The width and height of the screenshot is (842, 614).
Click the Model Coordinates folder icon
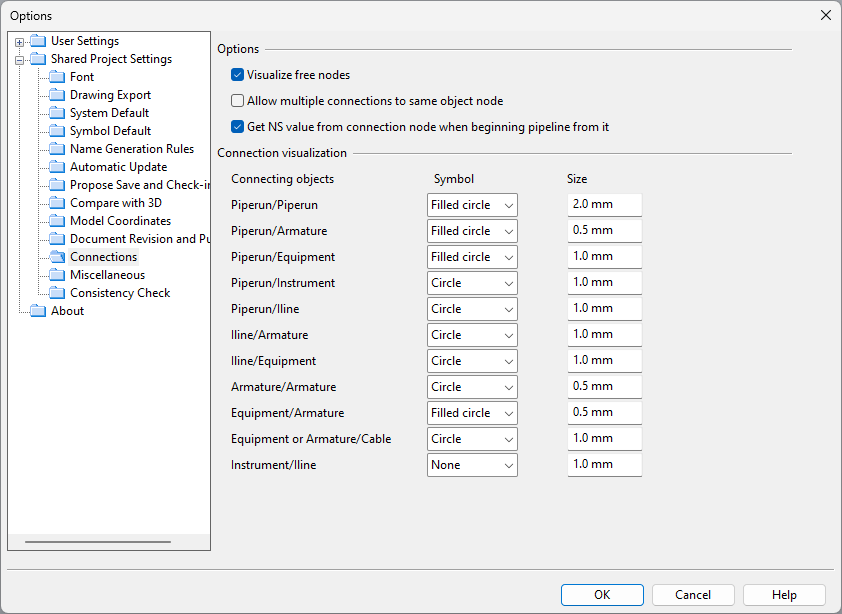[57, 221]
